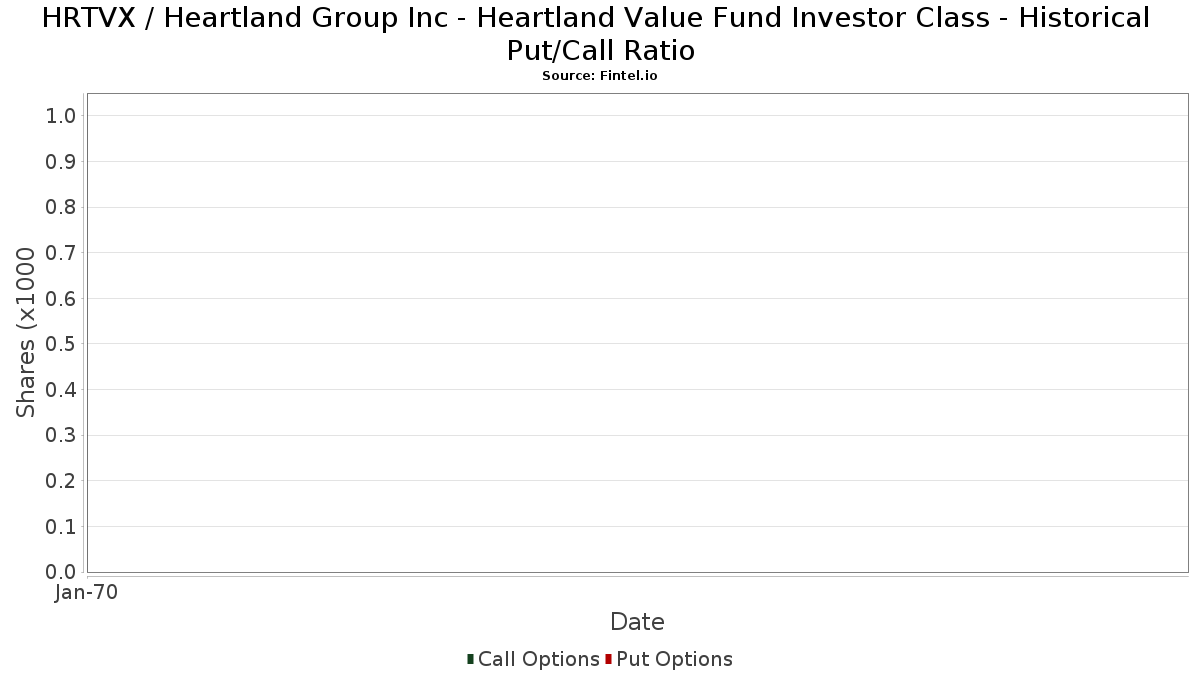
Task: Click the red Put Options legend swatch
Action: pyautogui.click(x=608, y=659)
